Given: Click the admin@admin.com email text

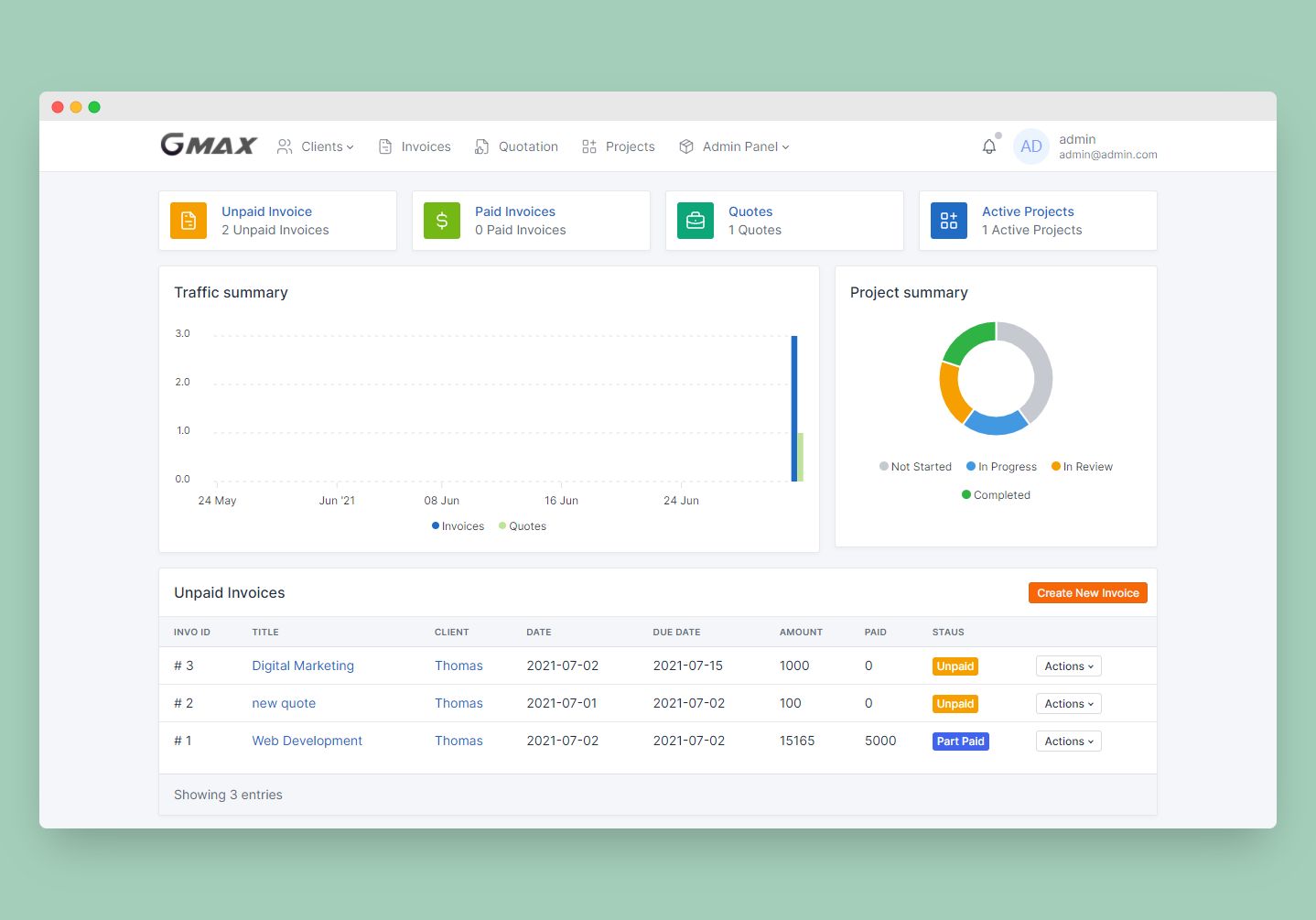Looking at the screenshot, I should (x=1108, y=155).
